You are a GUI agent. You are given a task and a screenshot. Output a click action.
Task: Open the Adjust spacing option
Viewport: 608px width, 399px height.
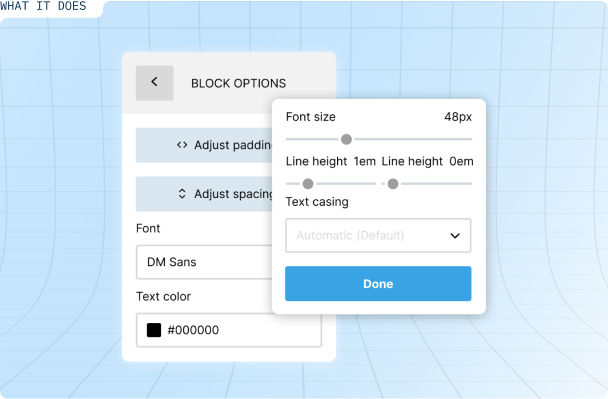click(204, 194)
